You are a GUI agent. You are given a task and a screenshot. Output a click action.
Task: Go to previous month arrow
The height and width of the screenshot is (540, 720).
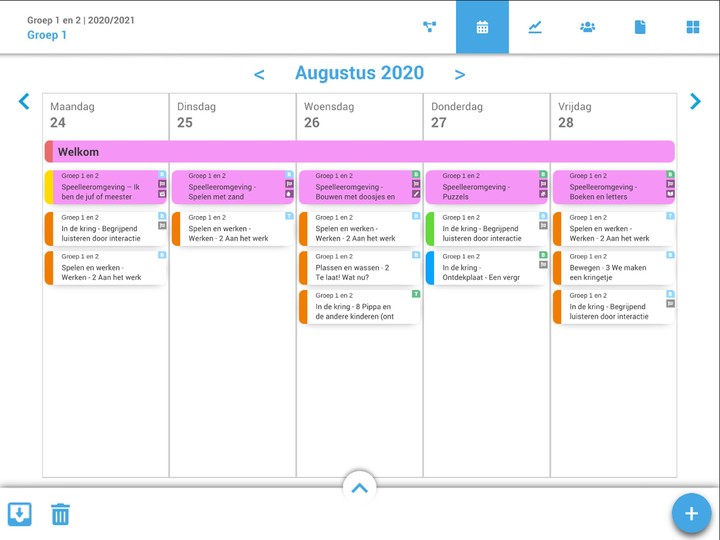259,74
